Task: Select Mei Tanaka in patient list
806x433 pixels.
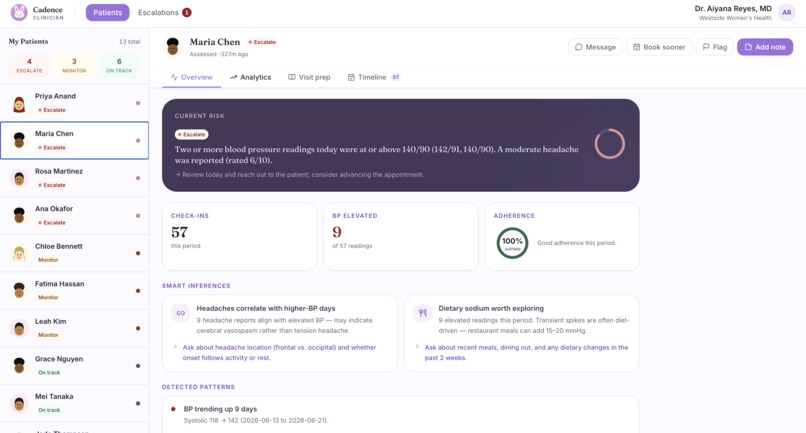Action: (75, 403)
